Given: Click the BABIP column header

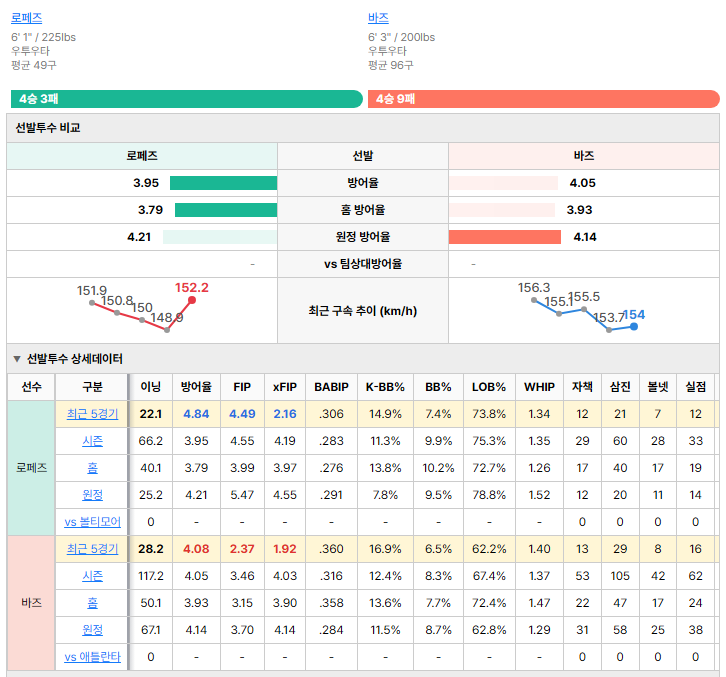Looking at the screenshot, I should click(x=332, y=387).
